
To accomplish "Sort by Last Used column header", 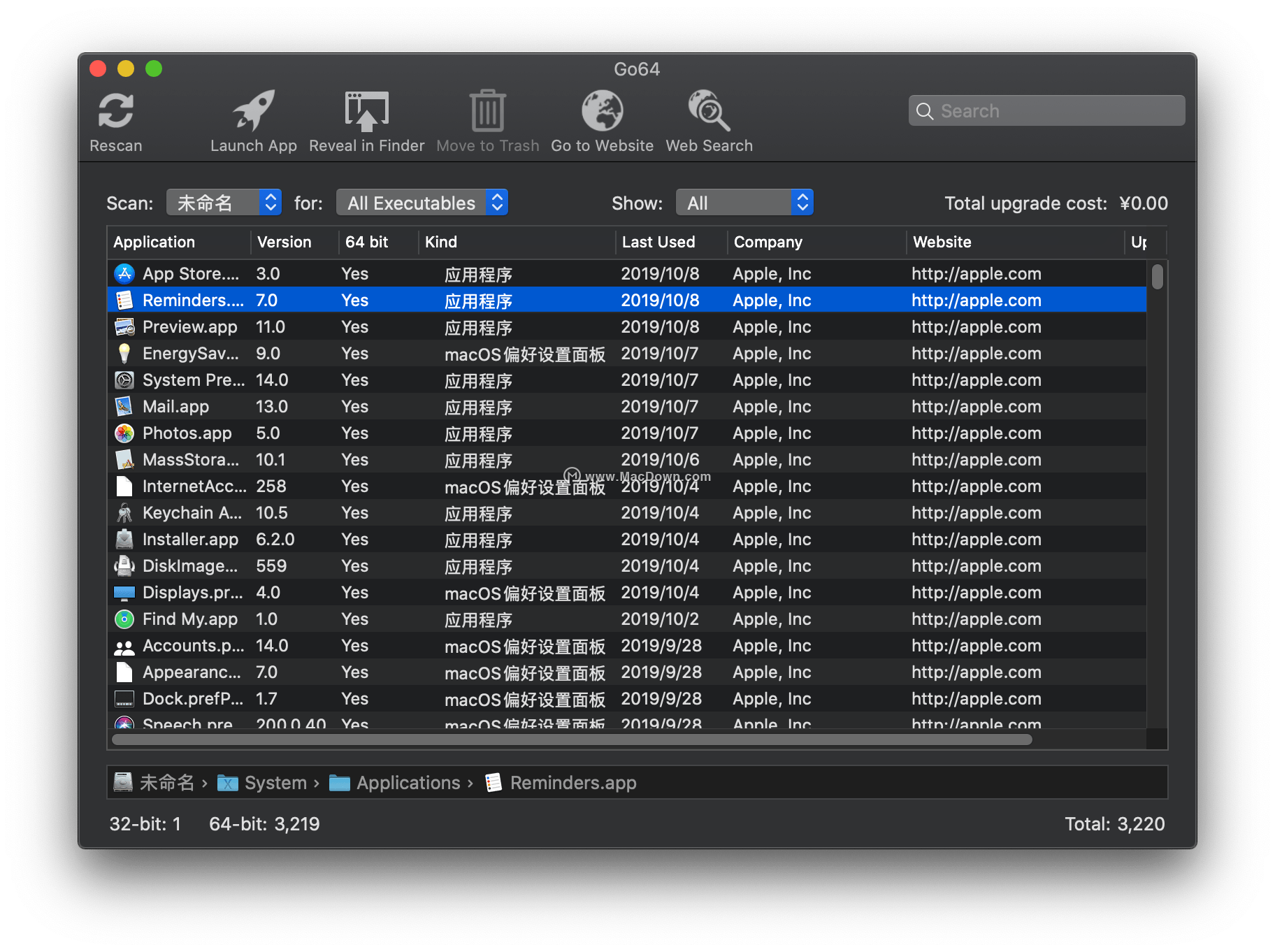I will pos(658,242).
